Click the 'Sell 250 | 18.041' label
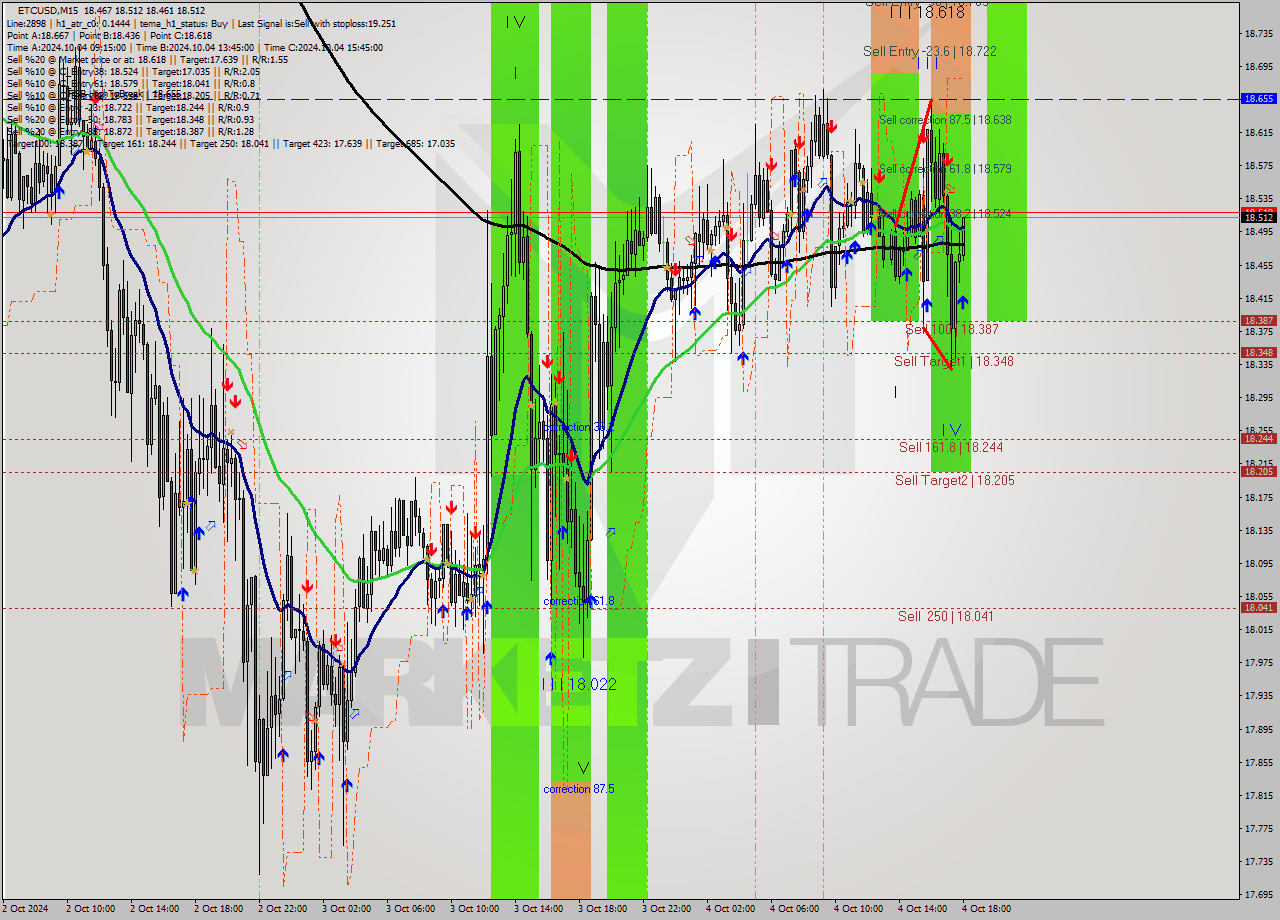This screenshot has width=1280, height=920. (945, 616)
